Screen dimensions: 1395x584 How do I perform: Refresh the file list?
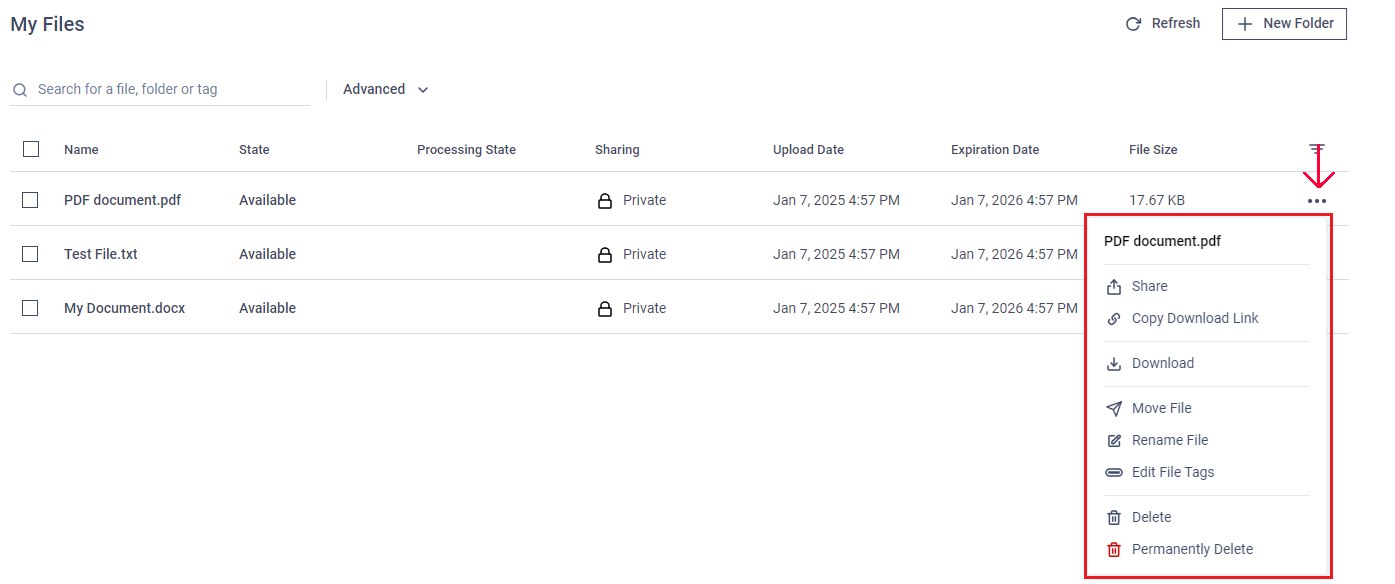[1163, 24]
